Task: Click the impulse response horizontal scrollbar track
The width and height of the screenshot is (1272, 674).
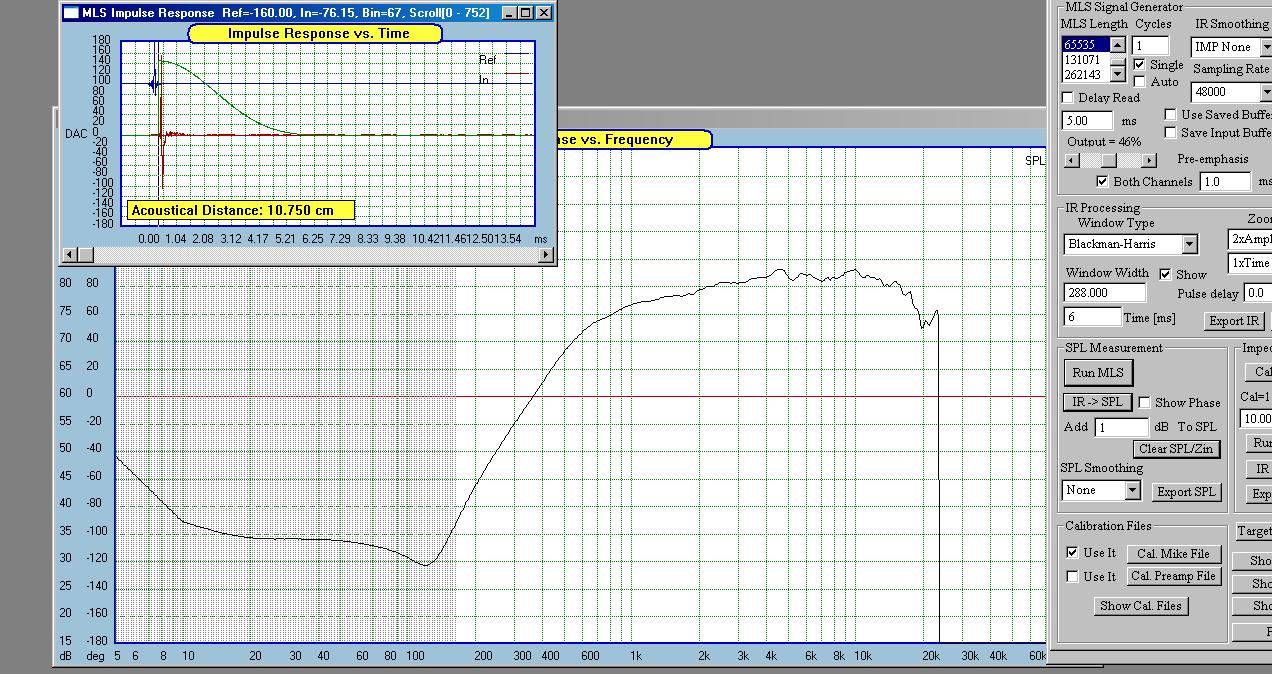Action: (x=315, y=255)
